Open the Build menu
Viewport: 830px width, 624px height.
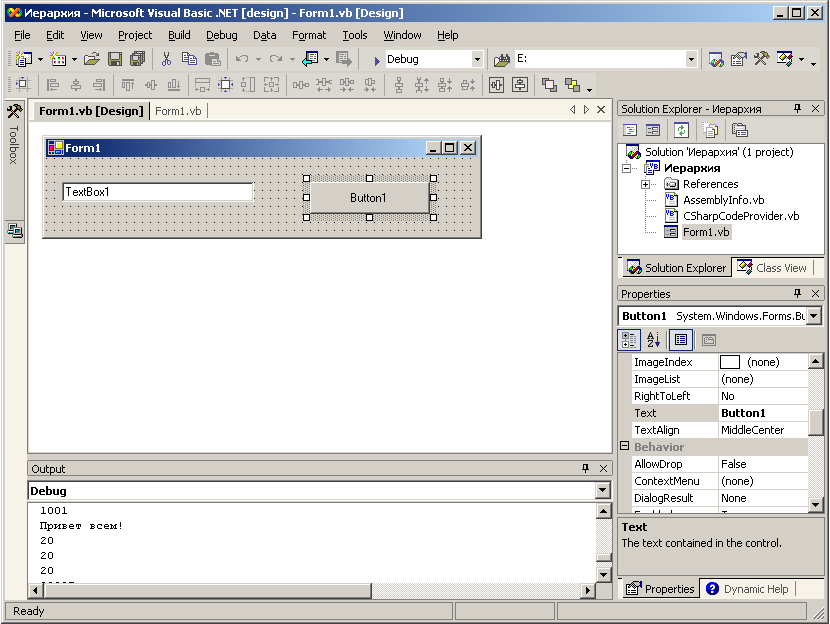pyautogui.click(x=179, y=35)
